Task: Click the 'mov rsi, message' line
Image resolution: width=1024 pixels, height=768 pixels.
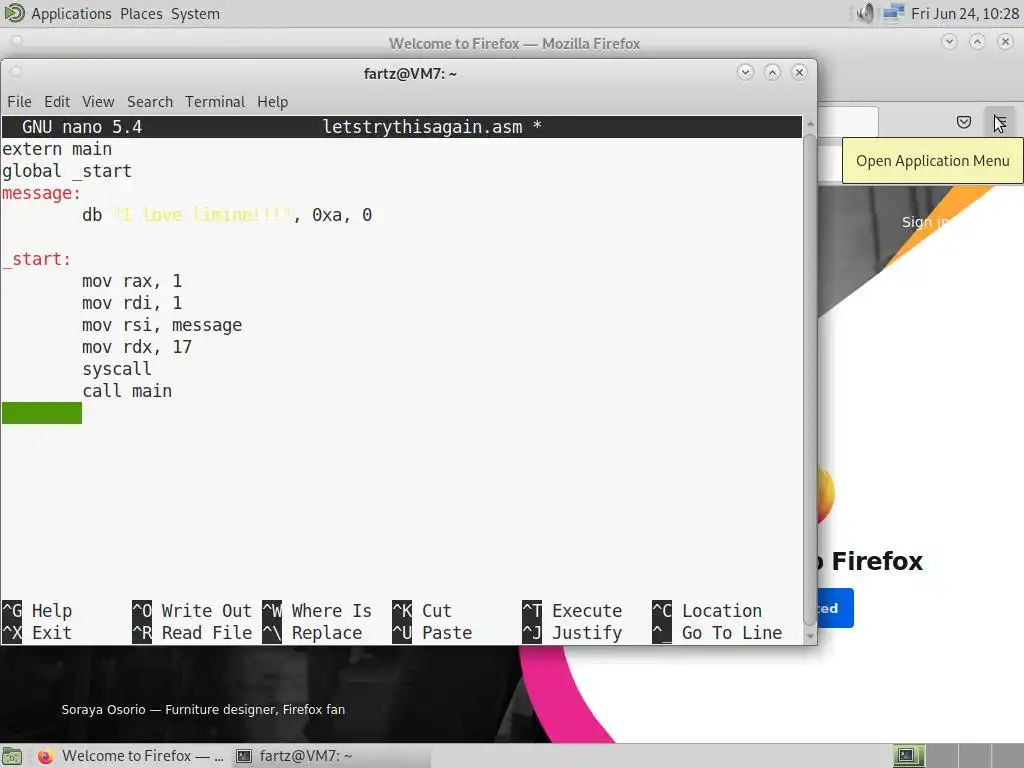Action: click(162, 325)
